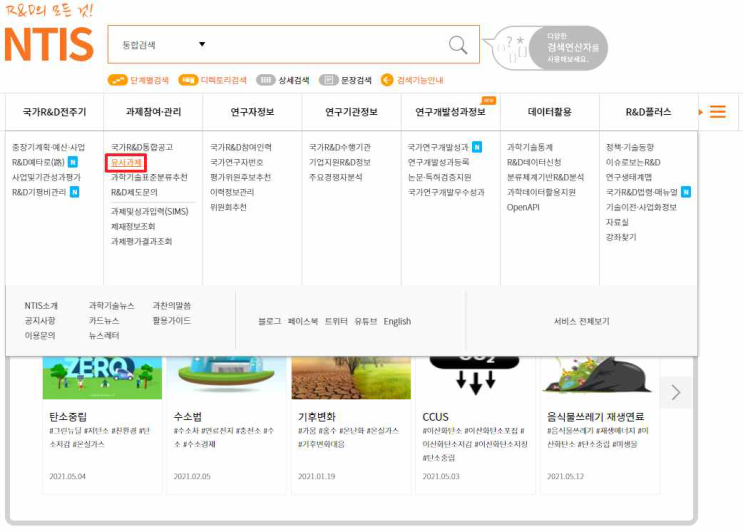This screenshot has width=743, height=532.
Task: Select 주요경쟁자분석 submenu item
Action: [335, 177]
